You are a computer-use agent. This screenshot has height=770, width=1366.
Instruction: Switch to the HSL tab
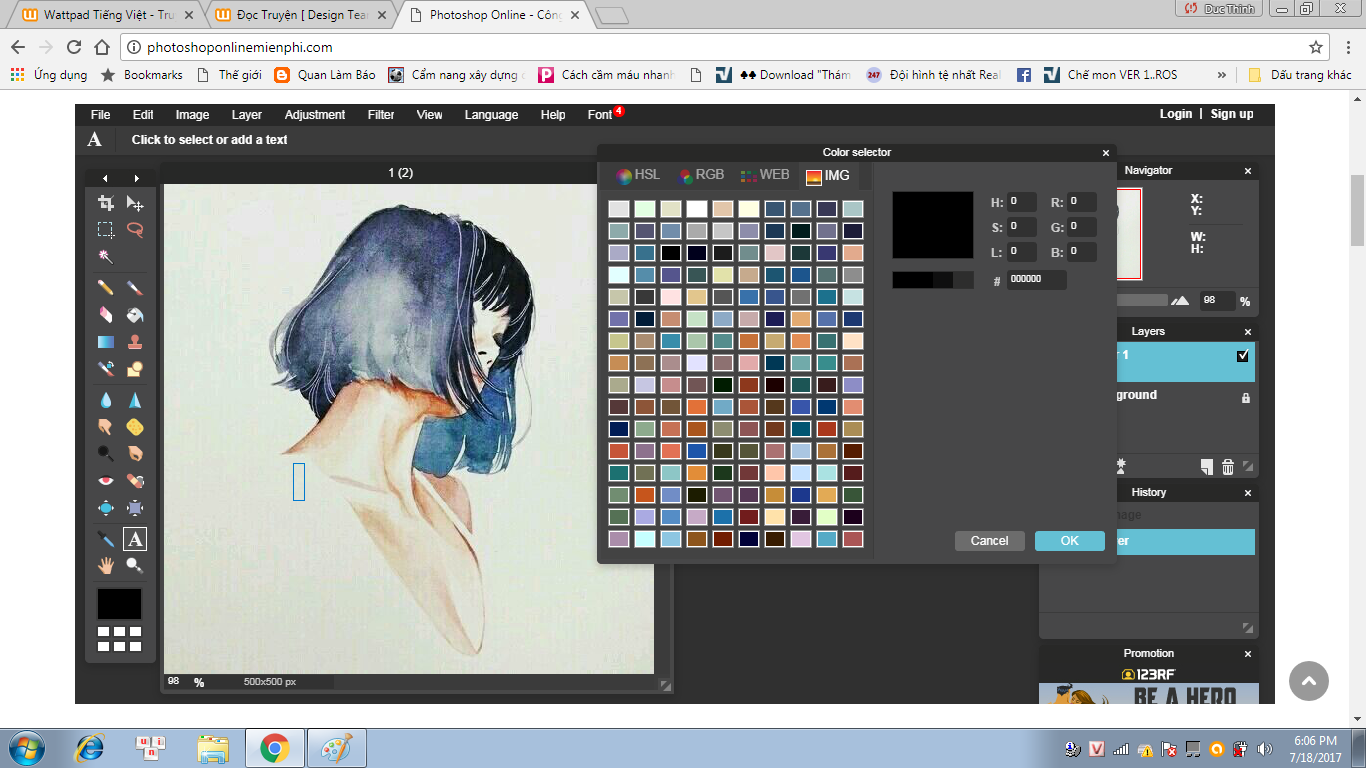(638, 175)
